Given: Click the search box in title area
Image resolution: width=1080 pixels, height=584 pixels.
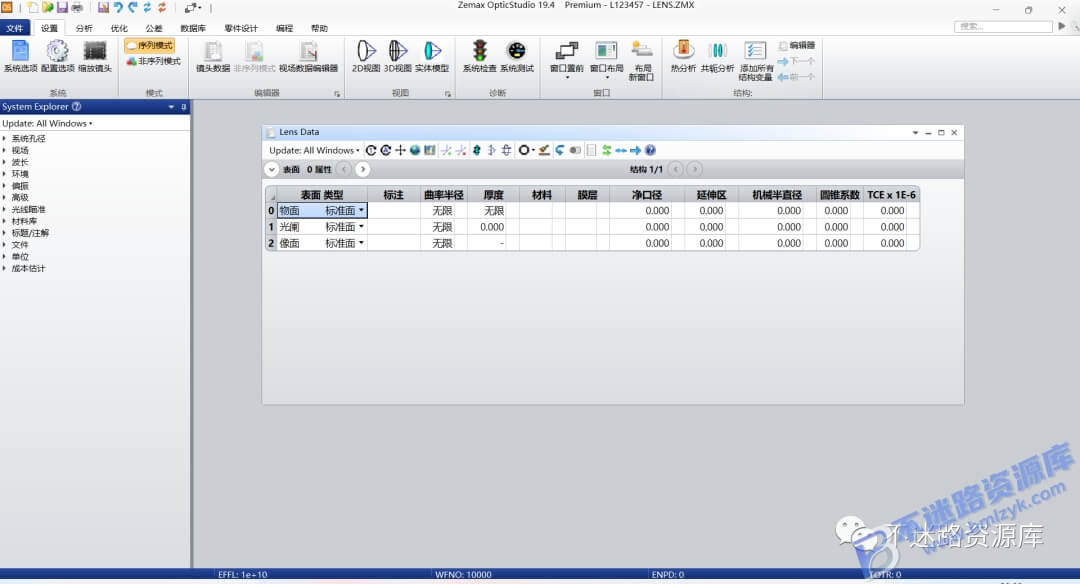Looking at the screenshot, I should [1004, 26].
